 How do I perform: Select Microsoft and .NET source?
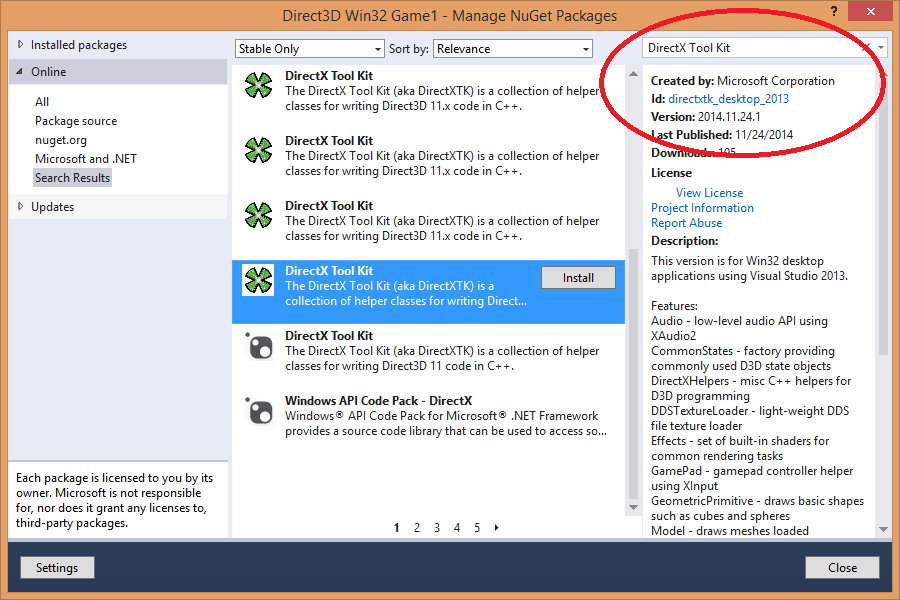(86, 158)
